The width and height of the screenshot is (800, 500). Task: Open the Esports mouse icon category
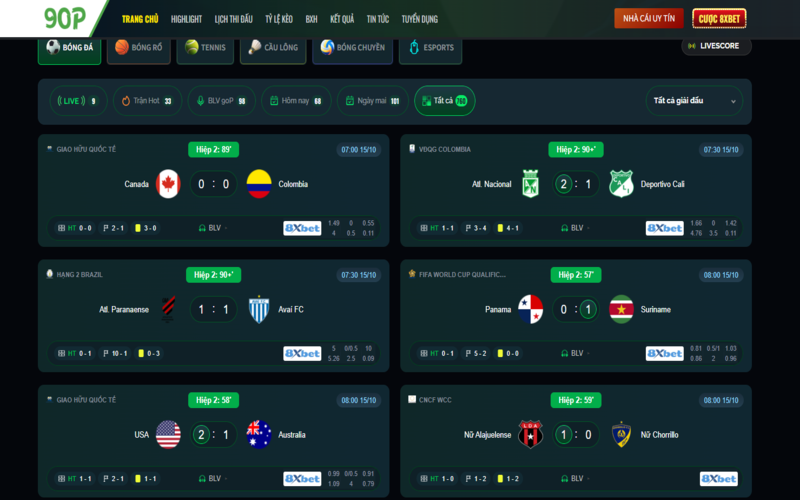(431, 49)
